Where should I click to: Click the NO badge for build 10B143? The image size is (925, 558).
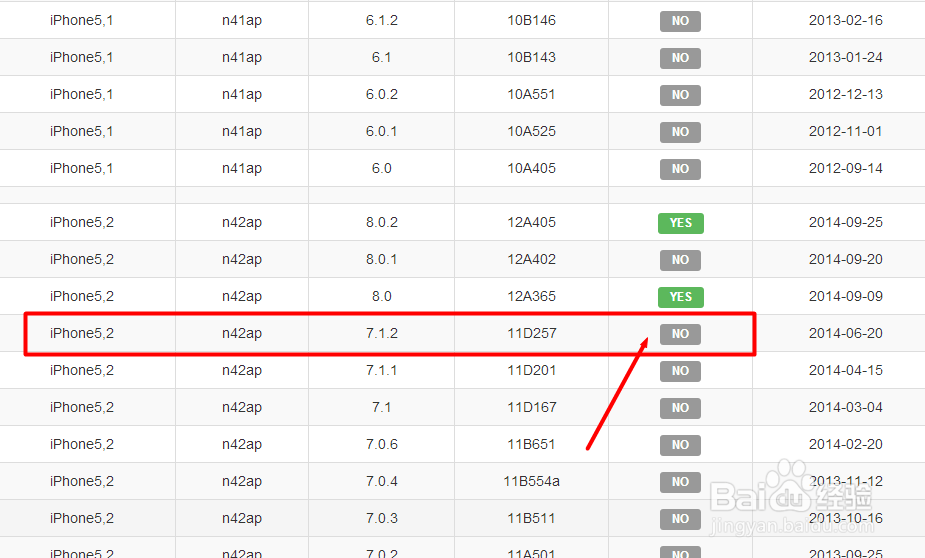pos(680,58)
